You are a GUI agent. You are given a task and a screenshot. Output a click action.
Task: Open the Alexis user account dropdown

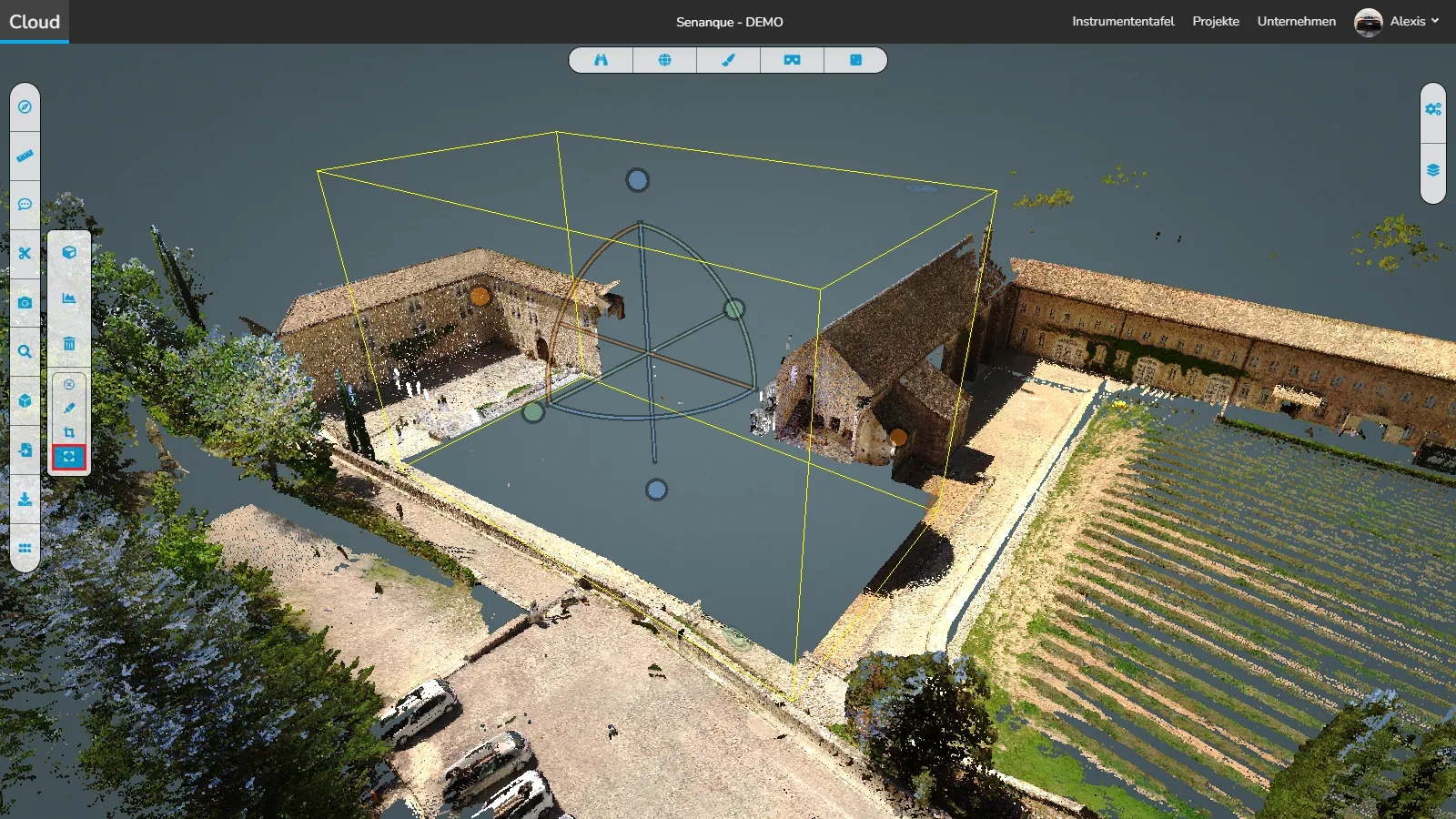[x=1397, y=22]
